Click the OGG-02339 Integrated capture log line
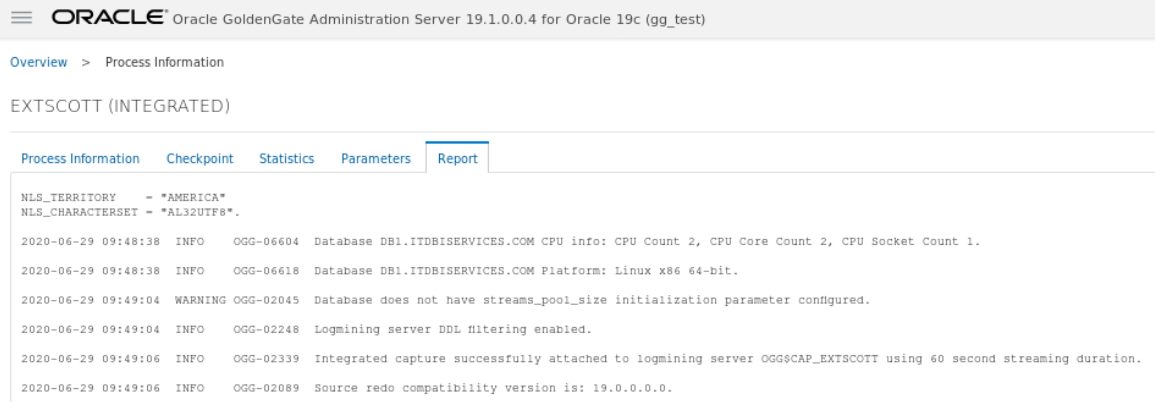Viewport: 1155px width, 409px height. 581,359
